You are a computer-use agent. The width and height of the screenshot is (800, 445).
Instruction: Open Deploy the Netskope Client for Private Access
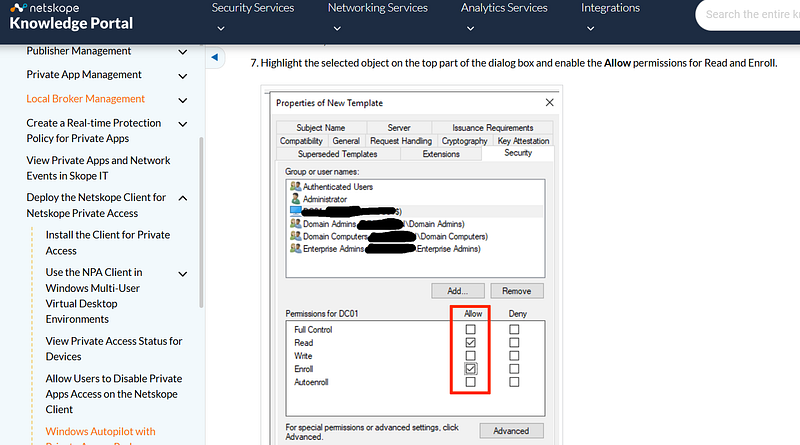[x=96, y=205]
